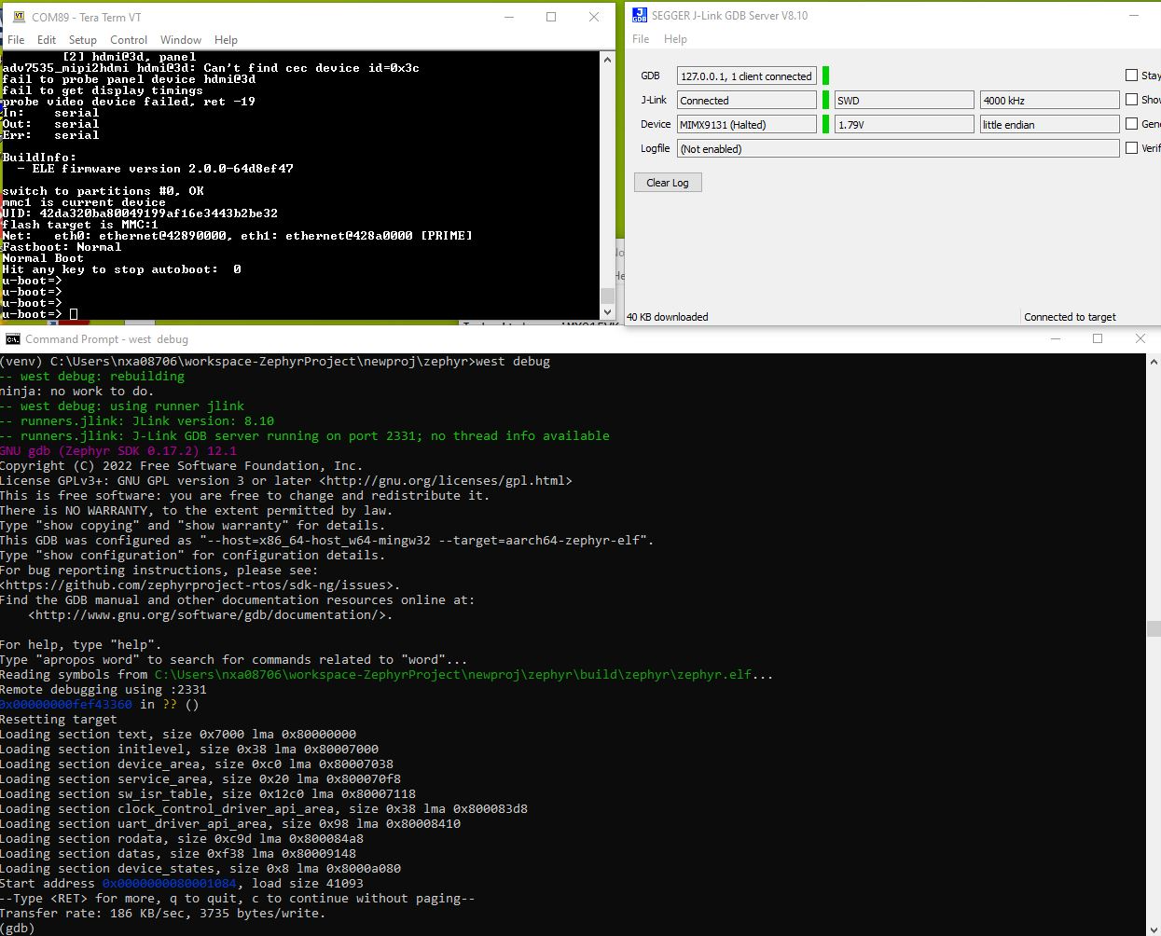The image size is (1161, 936).
Task: Click 'Remote debugging using :2331' line
Action: point(103,689)
